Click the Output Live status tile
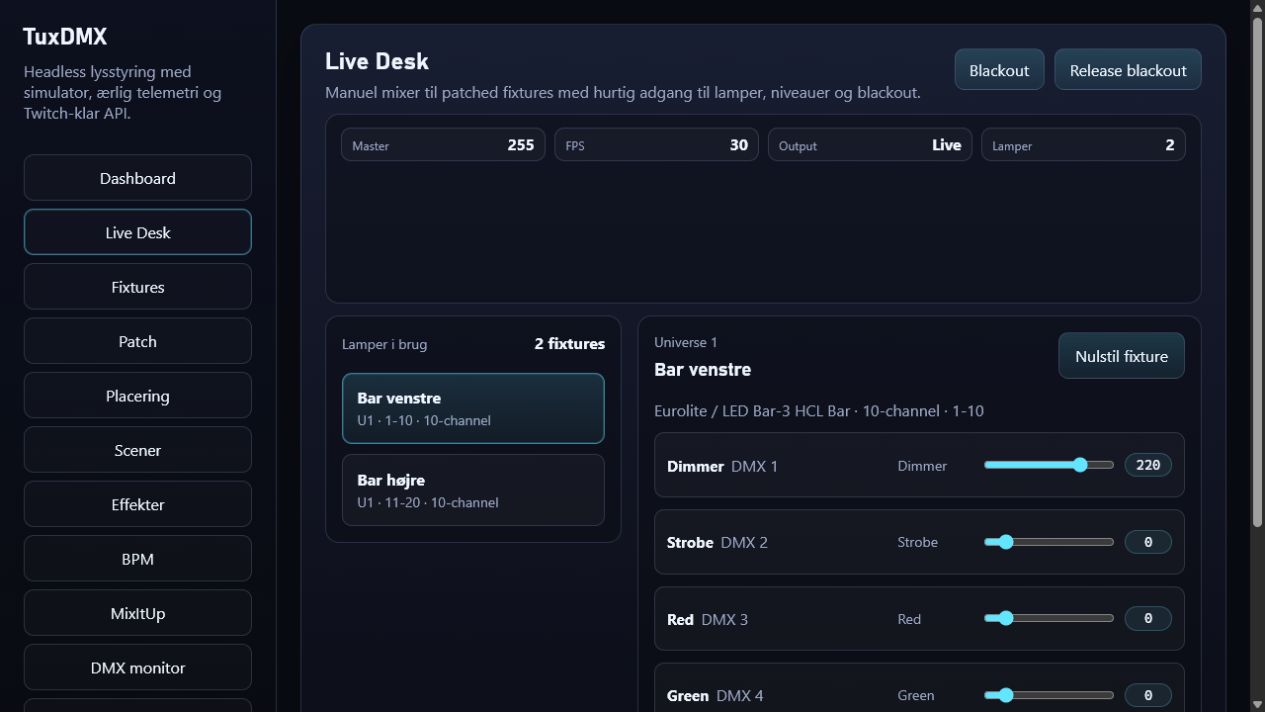 (x=870, y=145)
